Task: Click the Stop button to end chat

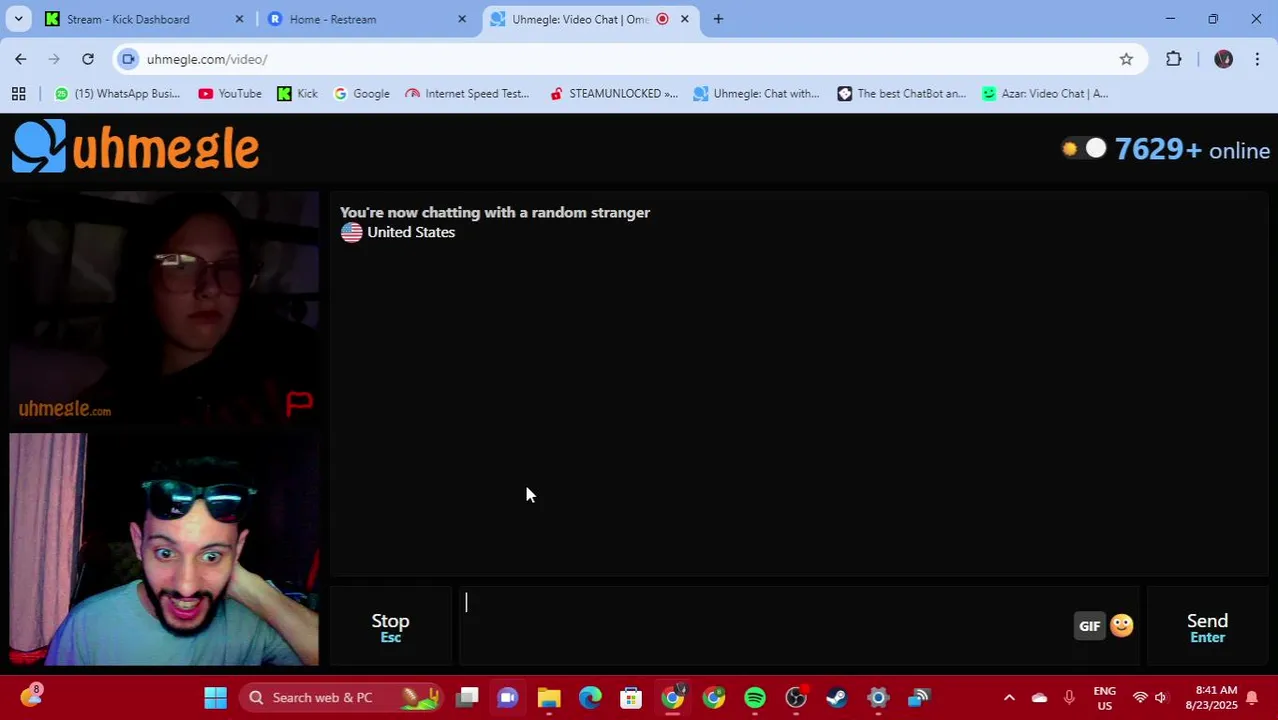Action: pos(390,627)
